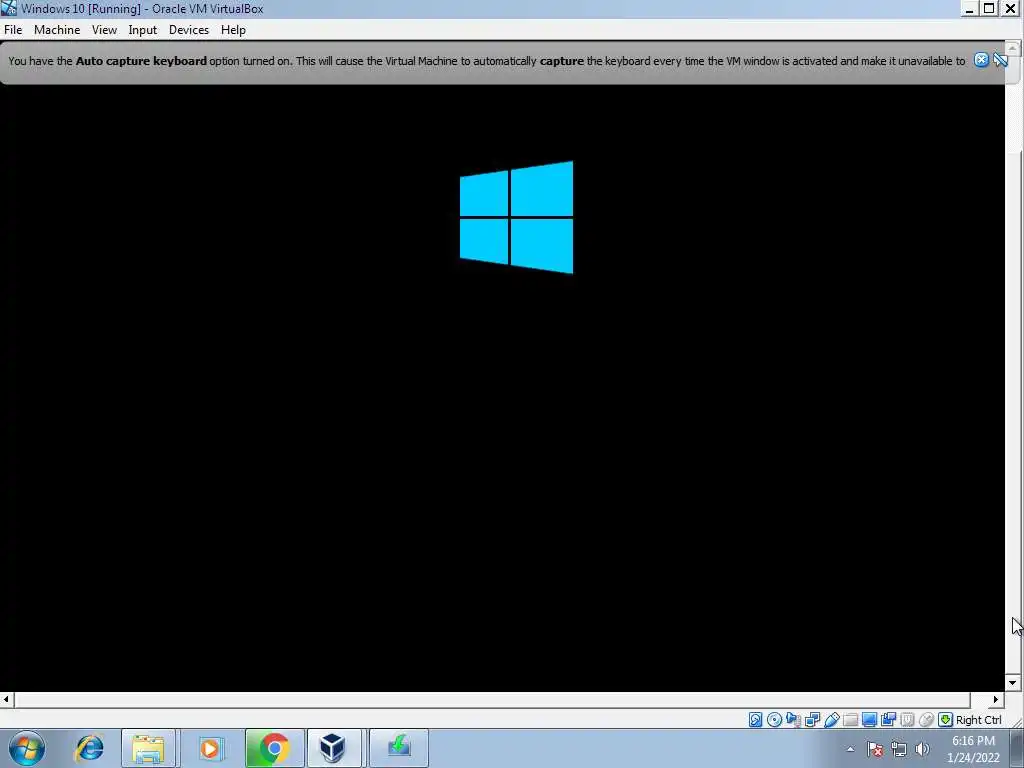
Task: Click the horizontal scrollbar right arrow
Action: click(995, 699)
